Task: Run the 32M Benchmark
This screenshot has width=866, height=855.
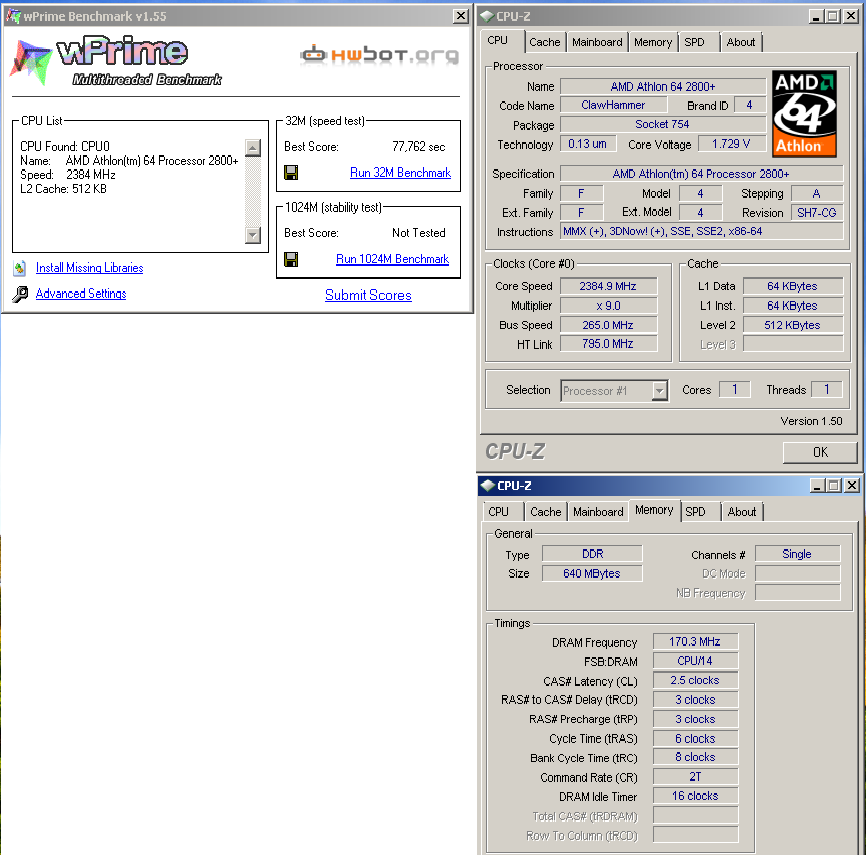Action: point(400,173)
